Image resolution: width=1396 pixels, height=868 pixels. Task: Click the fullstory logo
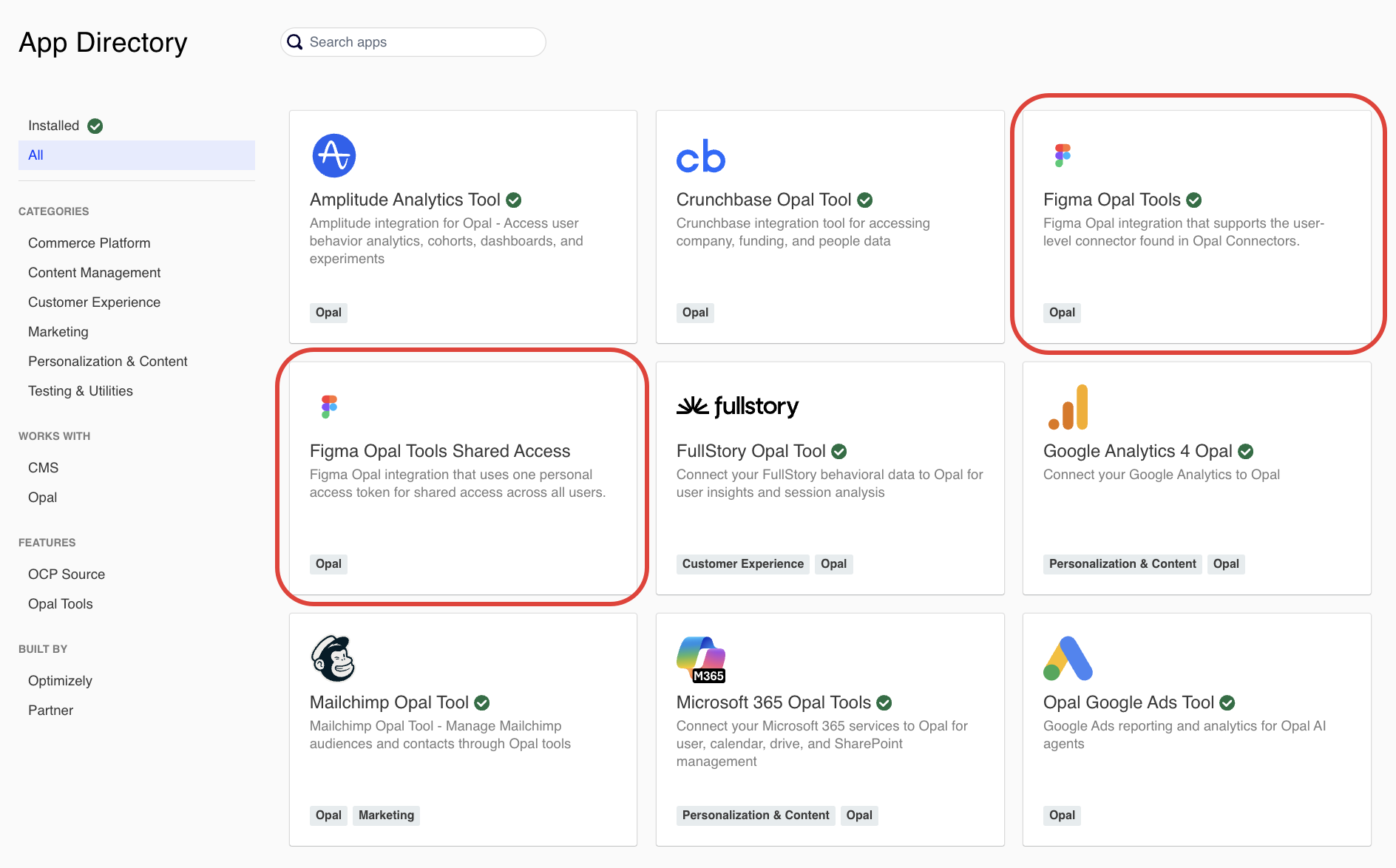pos(737,406)
